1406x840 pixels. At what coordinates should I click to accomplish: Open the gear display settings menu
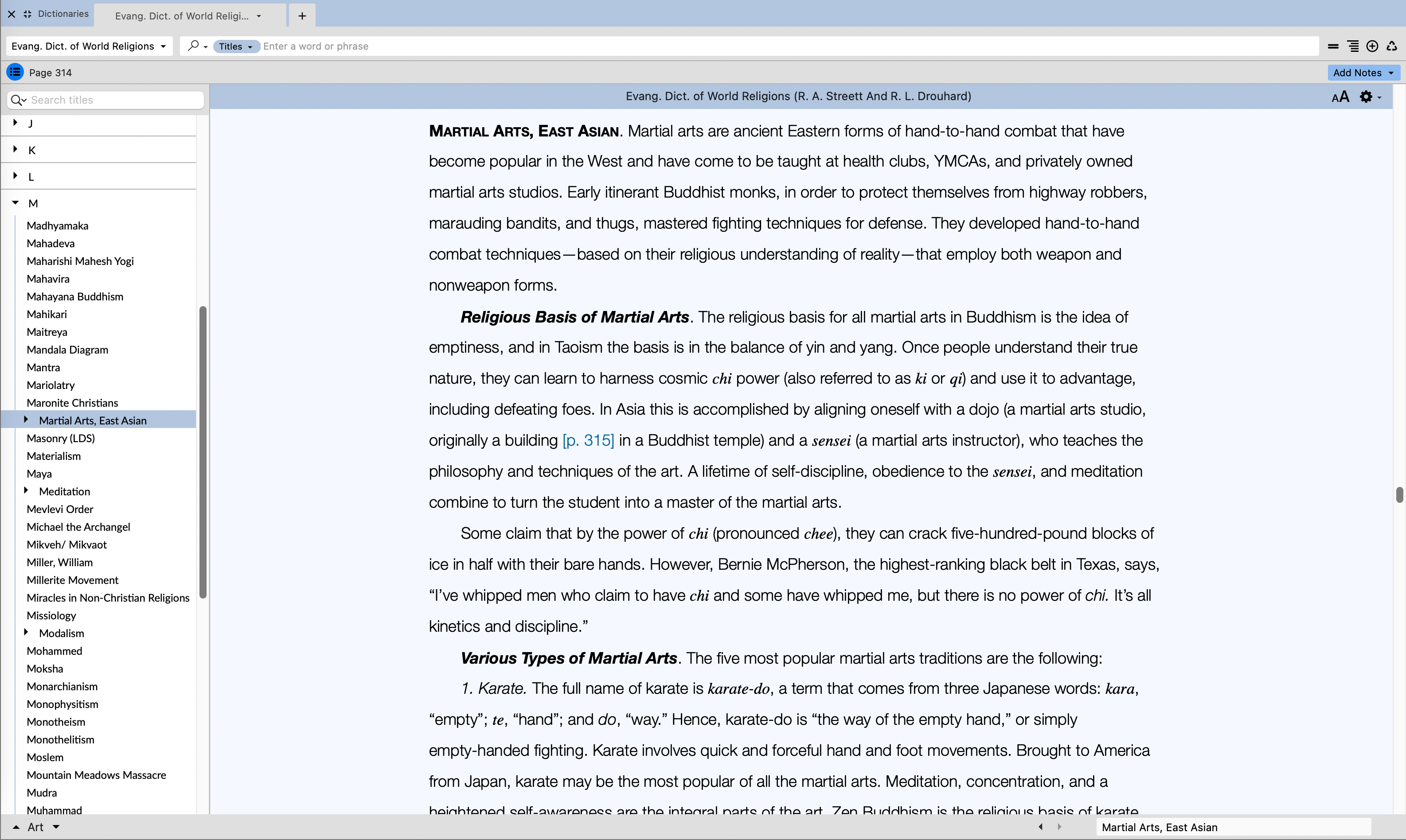tap(1370, 97)
